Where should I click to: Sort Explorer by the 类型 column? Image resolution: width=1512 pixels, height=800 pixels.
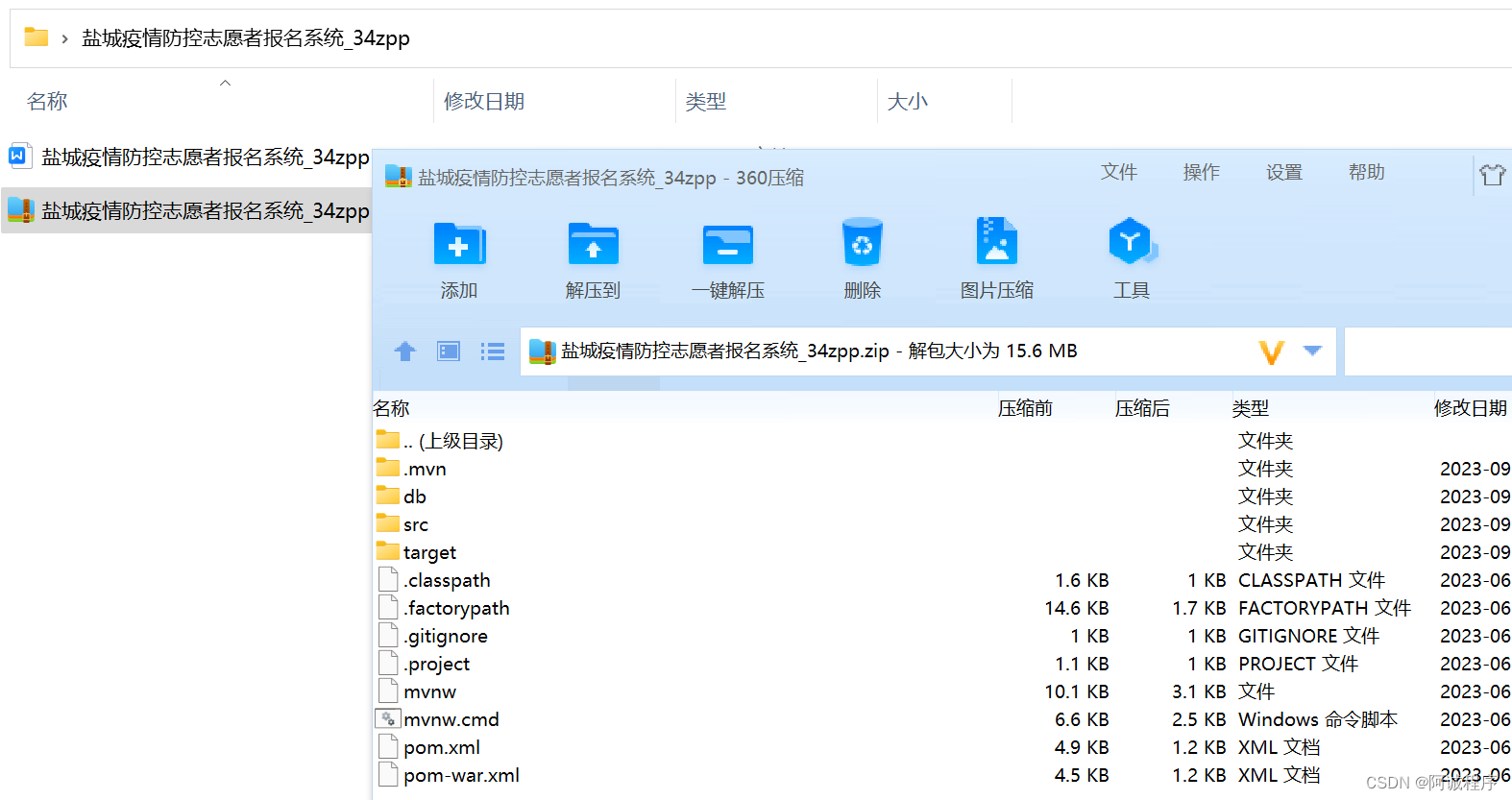point(706,102)
